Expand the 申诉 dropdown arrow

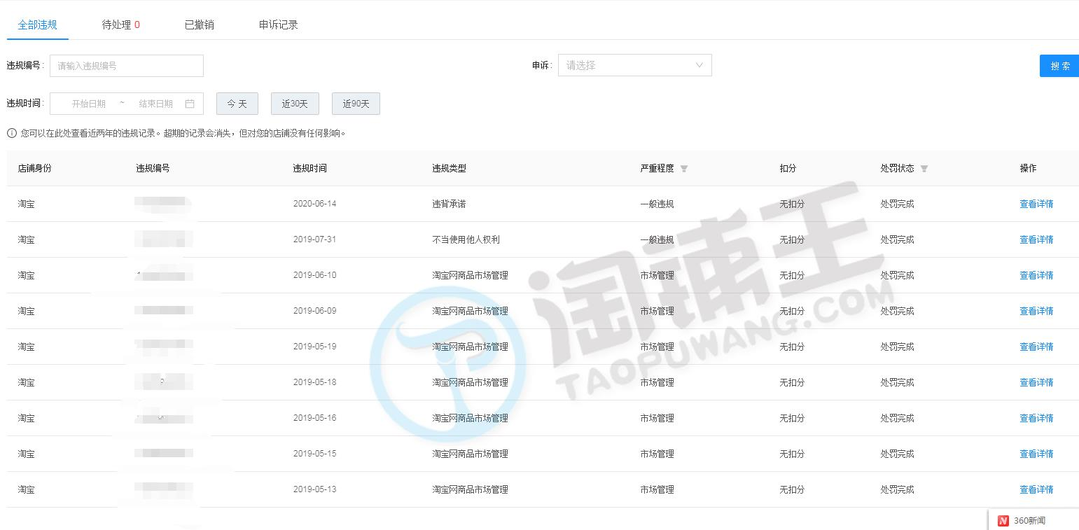[x=699, y=65]
